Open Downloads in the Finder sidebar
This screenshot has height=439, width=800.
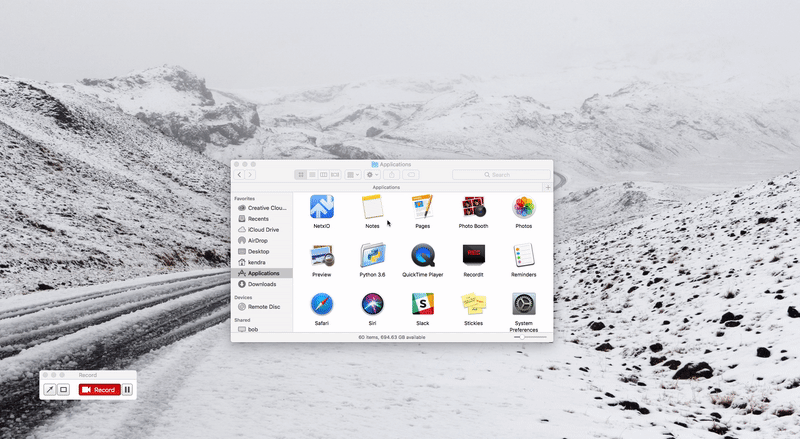[x=263, y=284]
